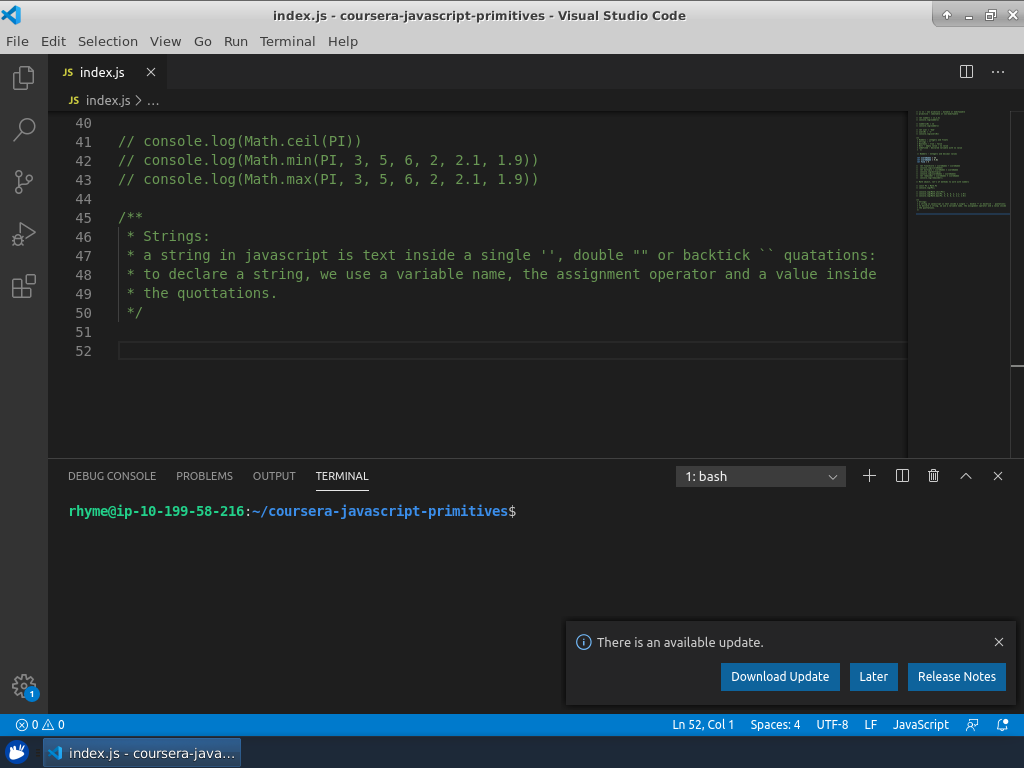This screenshot has width=1024, height=768.
Task: Click the Release Notes button
Action: point(956,677)
